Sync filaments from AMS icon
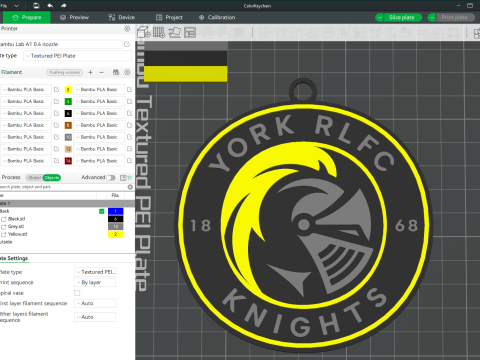 click(x=116, y=72)
